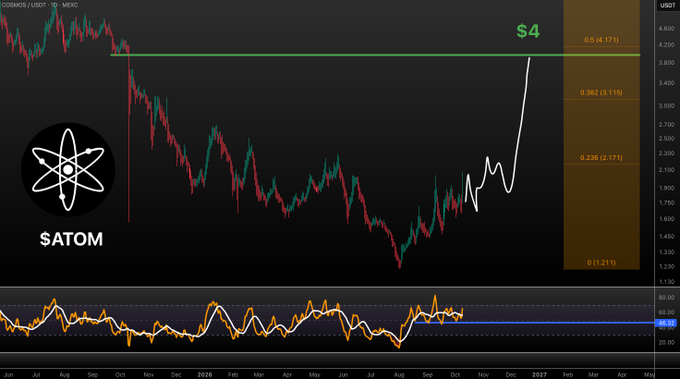Click the 0.5 (4.171) Fibonacci level label
The height and width of the screenshot is (379, 680).
click(601, 40)
